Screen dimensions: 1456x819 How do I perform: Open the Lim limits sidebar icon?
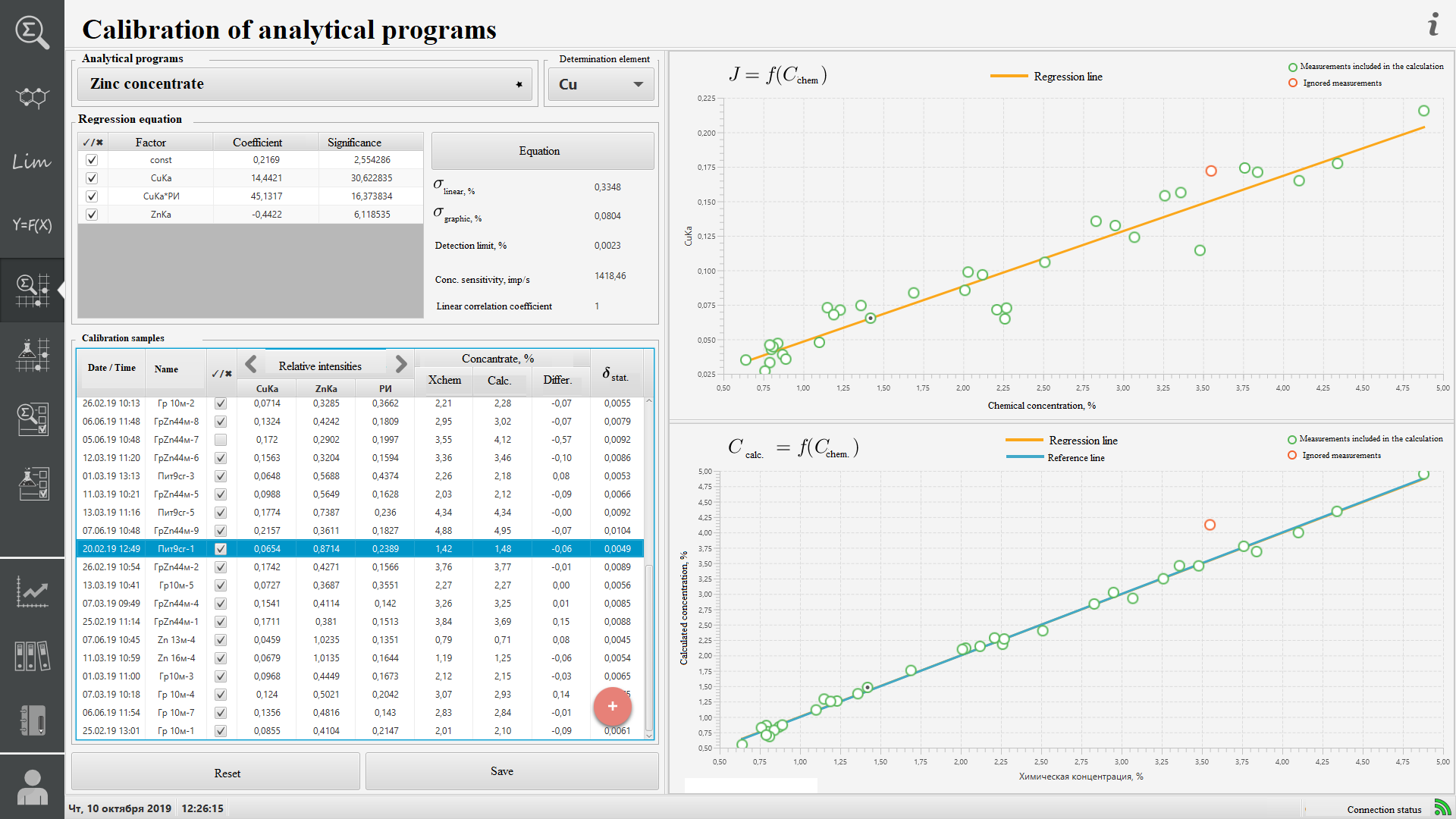pos(32,162)
